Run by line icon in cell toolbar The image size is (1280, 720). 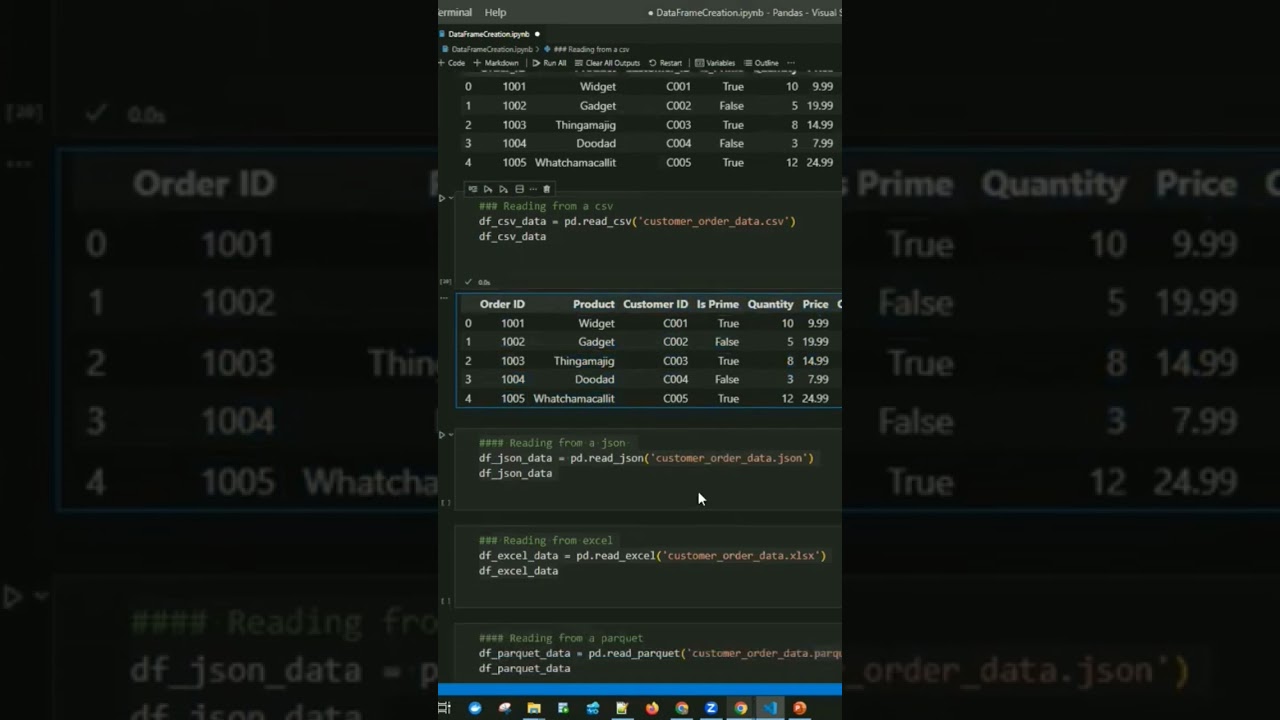[473, 189]
